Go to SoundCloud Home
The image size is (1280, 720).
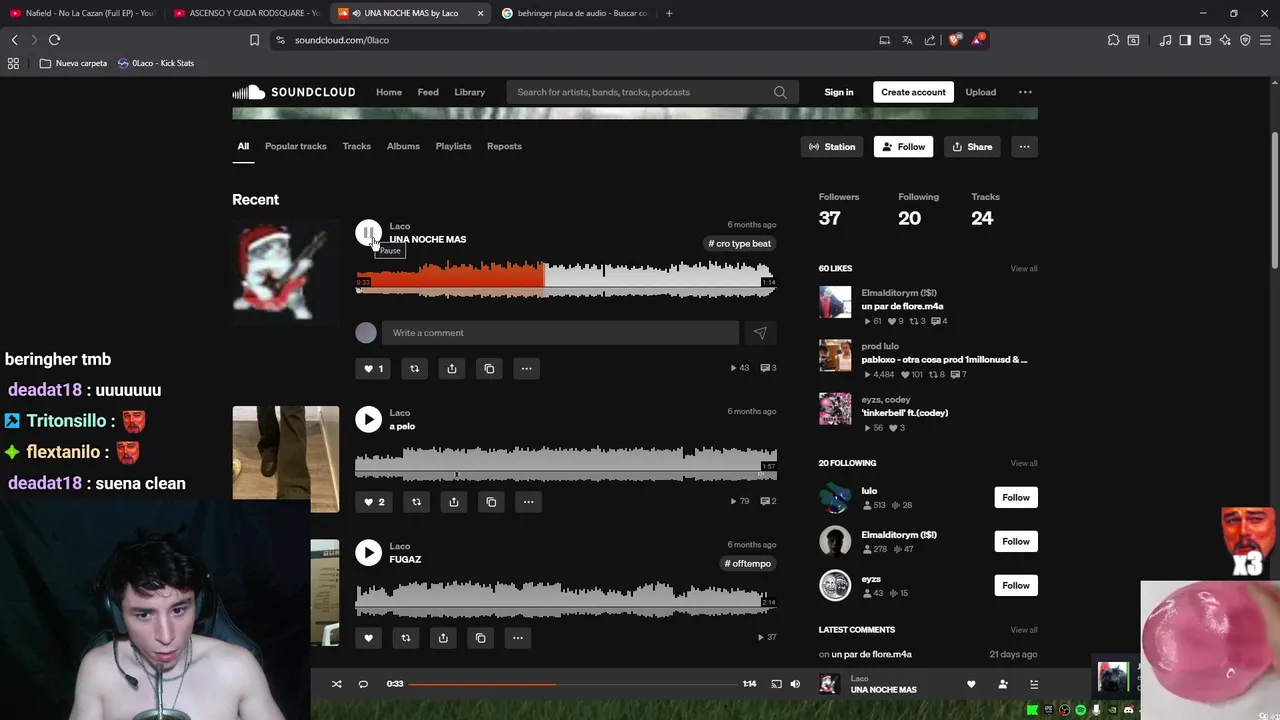pyautogui.click(x=389, y=92)
